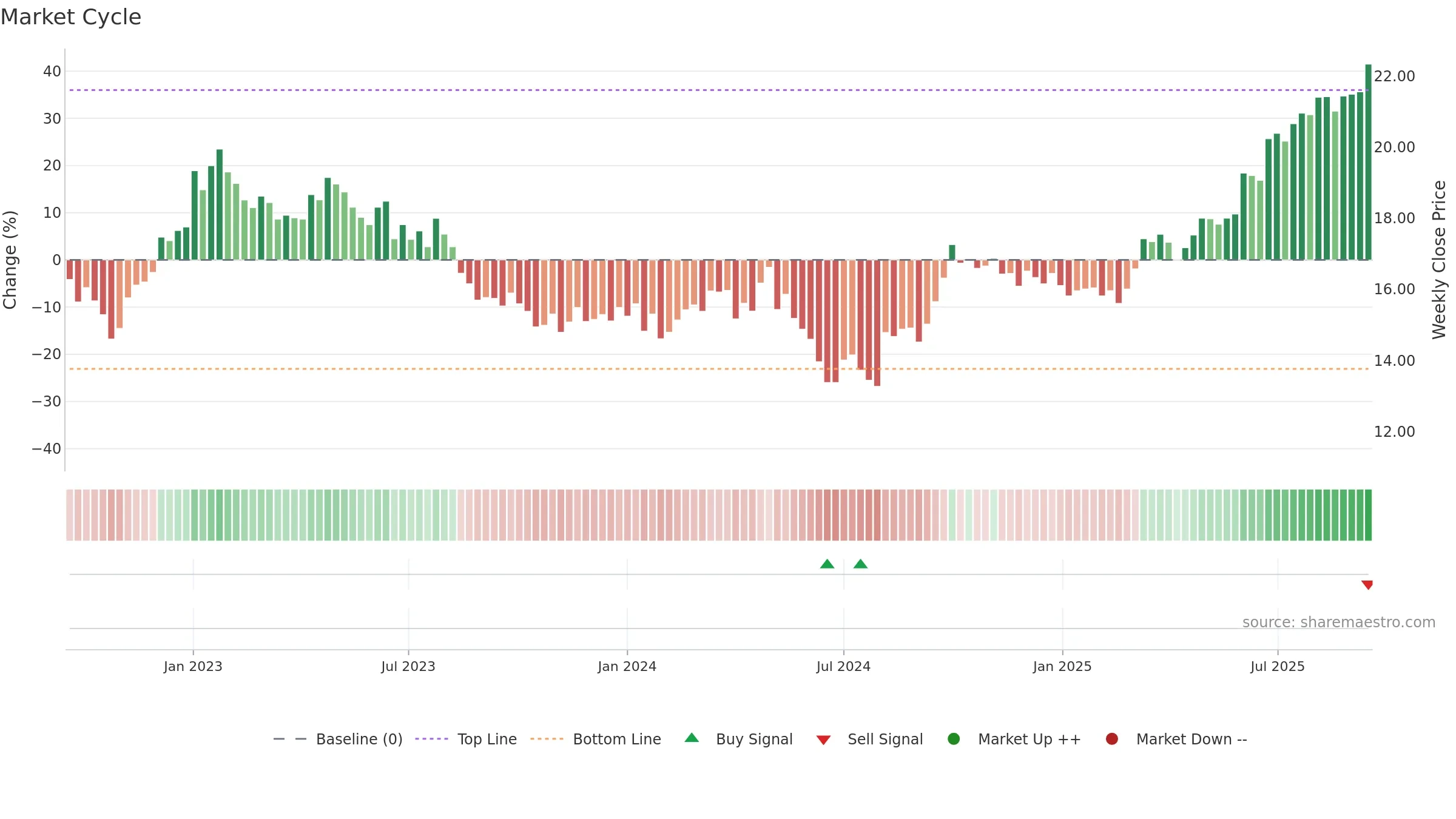Click the dark red Market Down circle in legend
Screen dimensions: 1456x819
coord(1112,739)
